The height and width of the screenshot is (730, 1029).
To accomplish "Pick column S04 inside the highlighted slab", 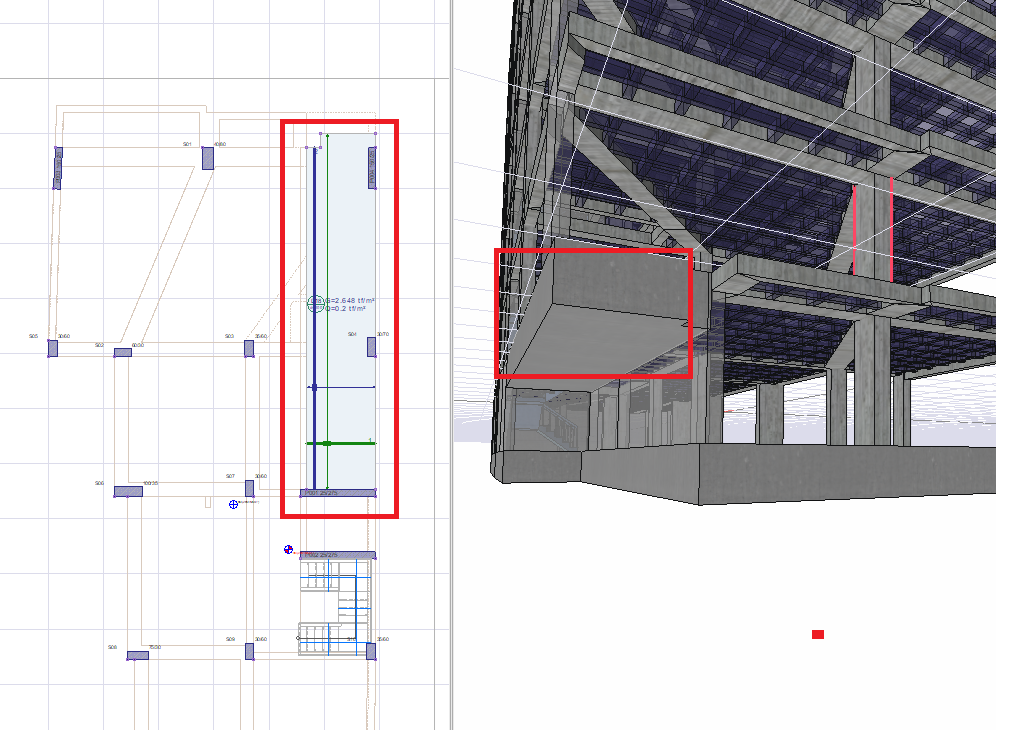I will (x=371, y=347).
